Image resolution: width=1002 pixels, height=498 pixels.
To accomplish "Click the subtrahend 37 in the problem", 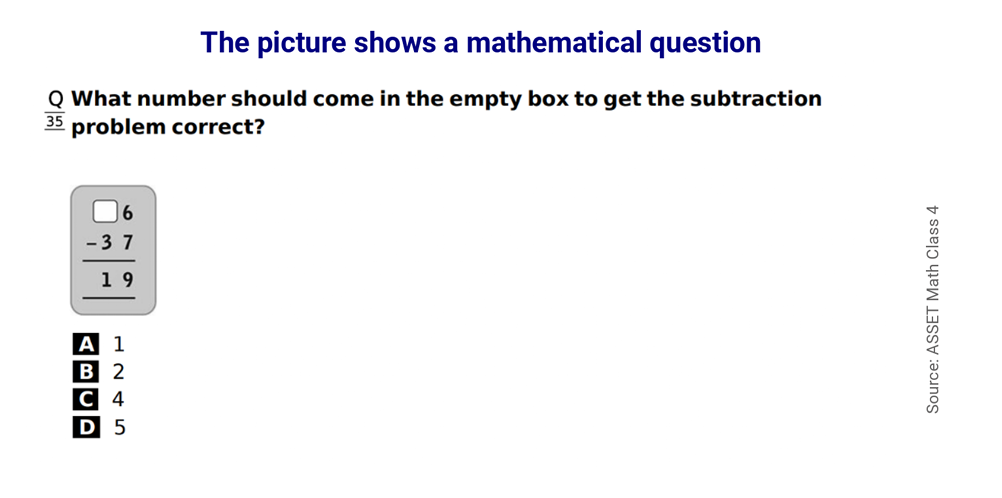I will (x=119, y=244).
